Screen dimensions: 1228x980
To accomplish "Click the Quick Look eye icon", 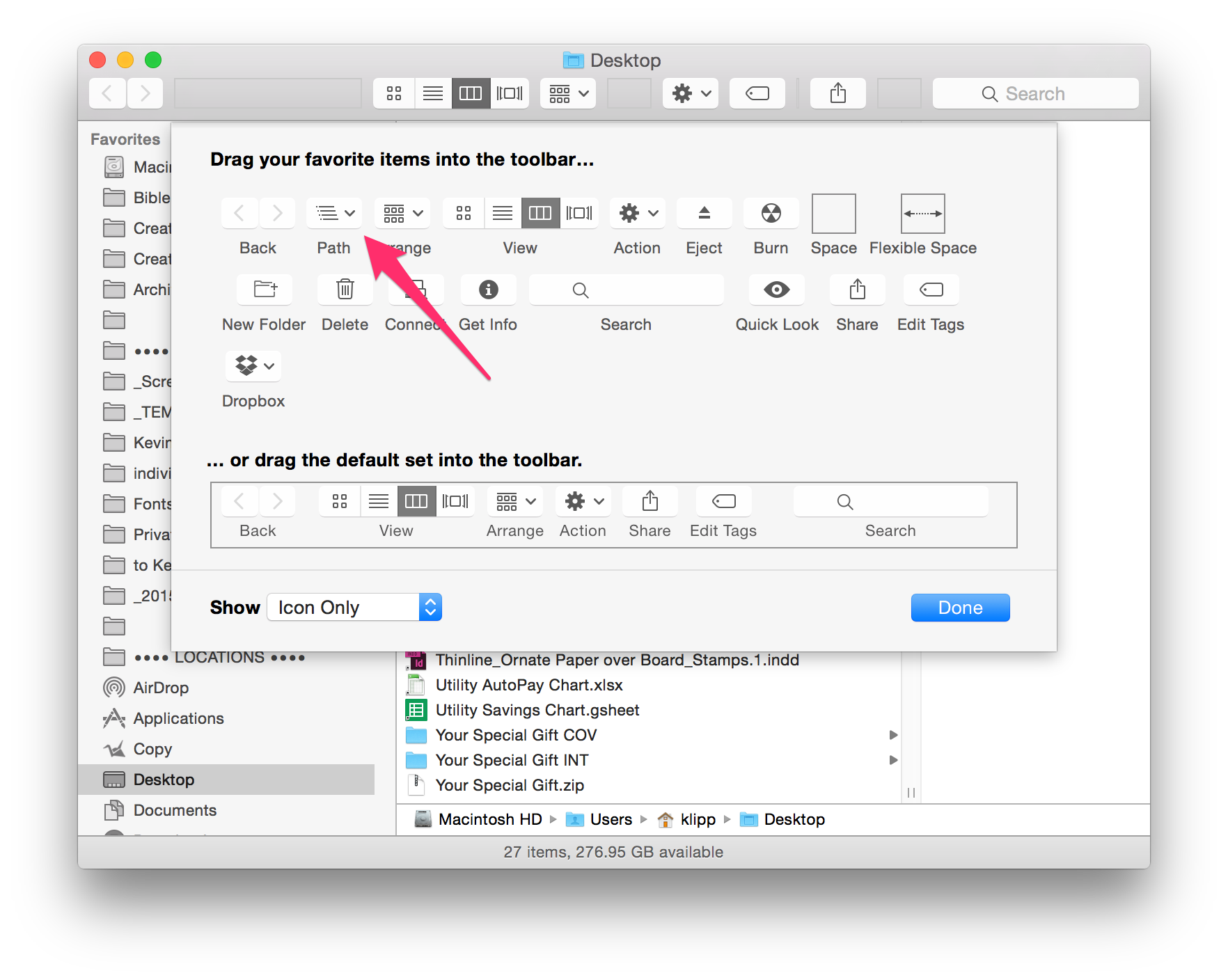I will [777, 290].
